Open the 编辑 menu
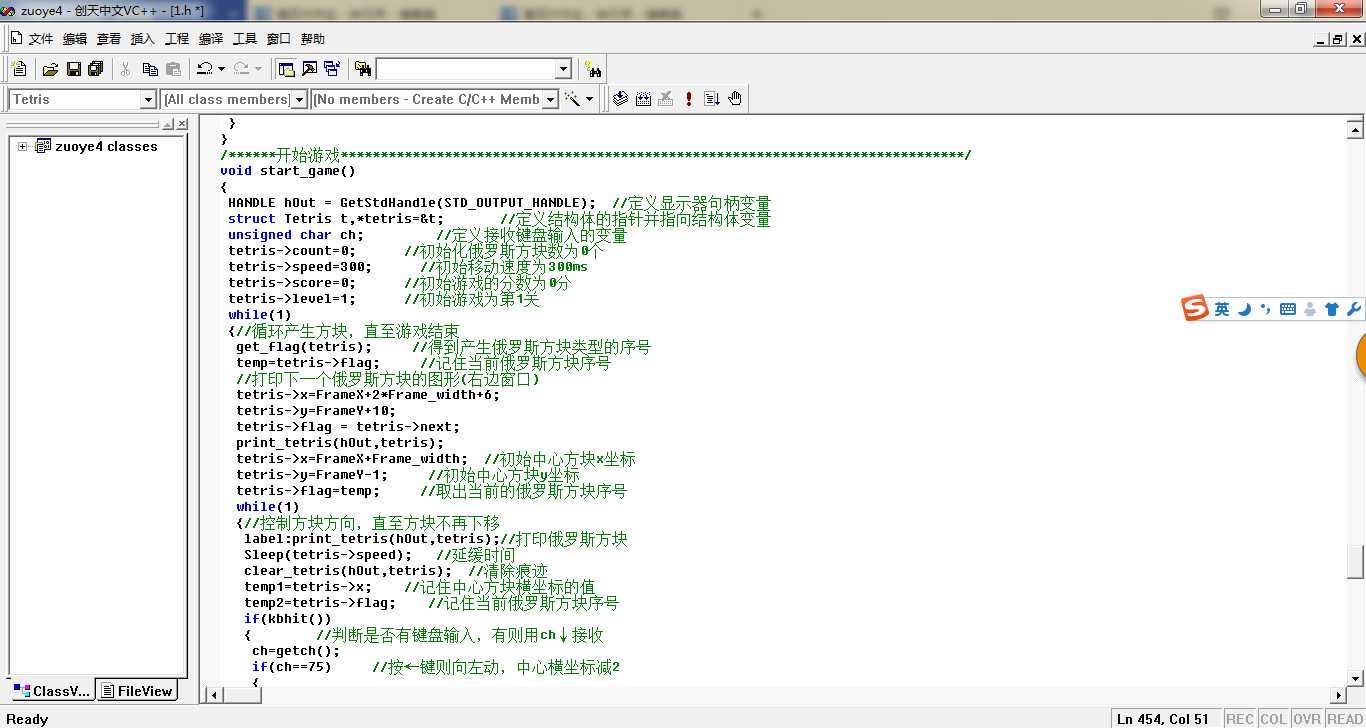This screenshot has height=728, width=1366. (75, 39)
